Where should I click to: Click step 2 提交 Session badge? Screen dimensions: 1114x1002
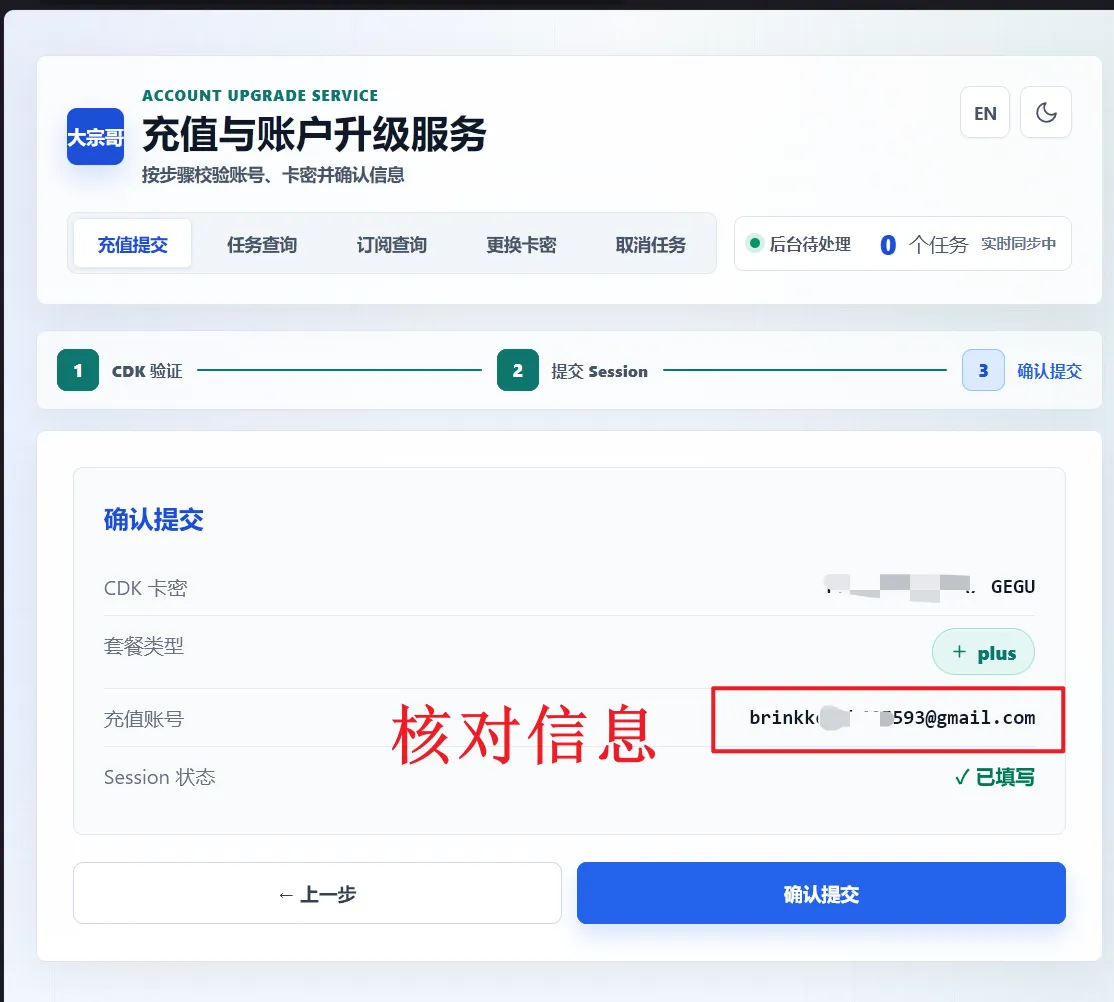[517, 370]
